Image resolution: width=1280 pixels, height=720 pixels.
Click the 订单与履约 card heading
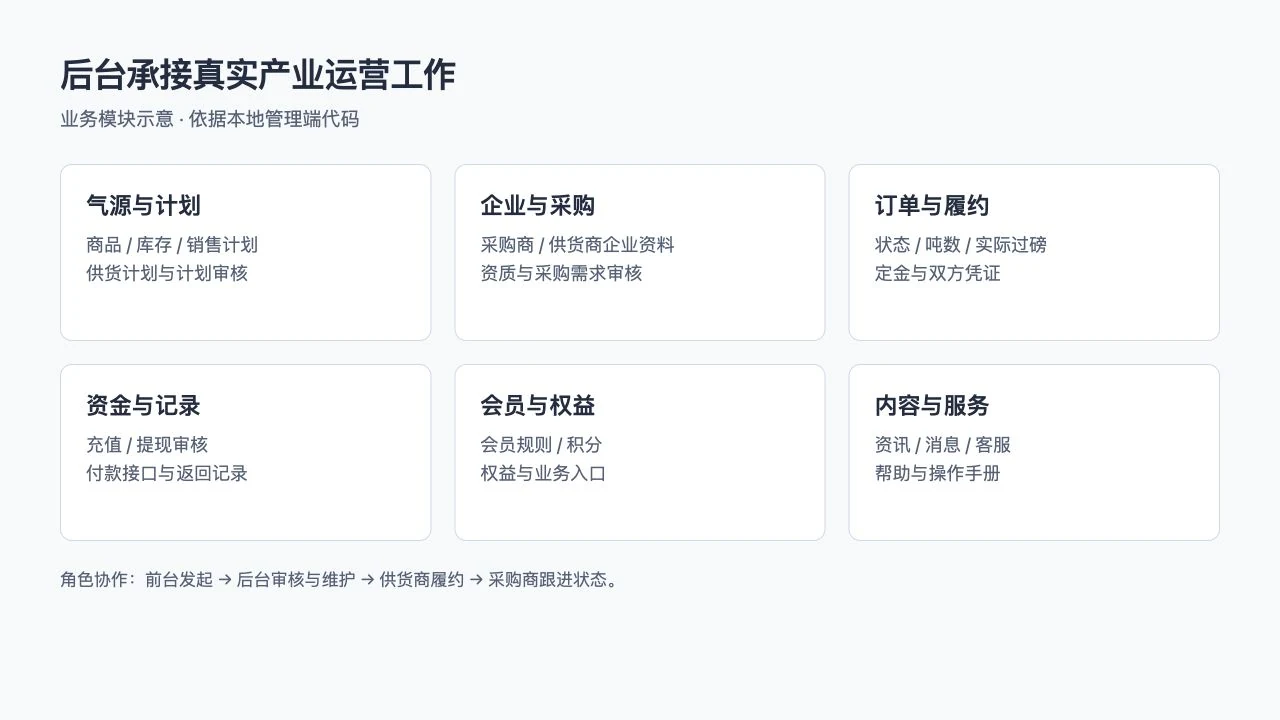pos(931,206)
